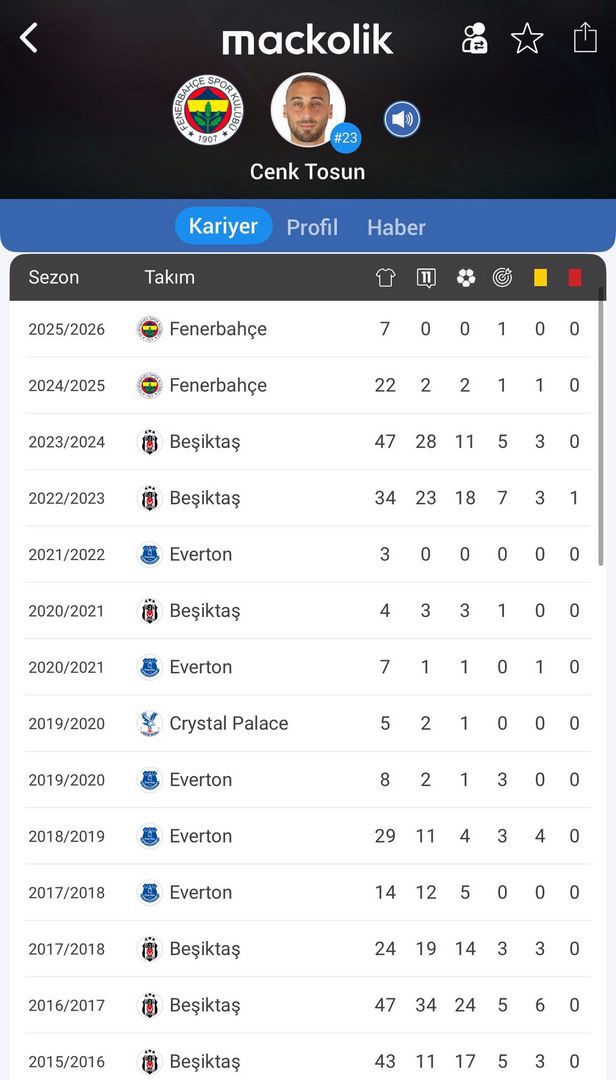Tap the goals ball column icon

click(465, 278)
